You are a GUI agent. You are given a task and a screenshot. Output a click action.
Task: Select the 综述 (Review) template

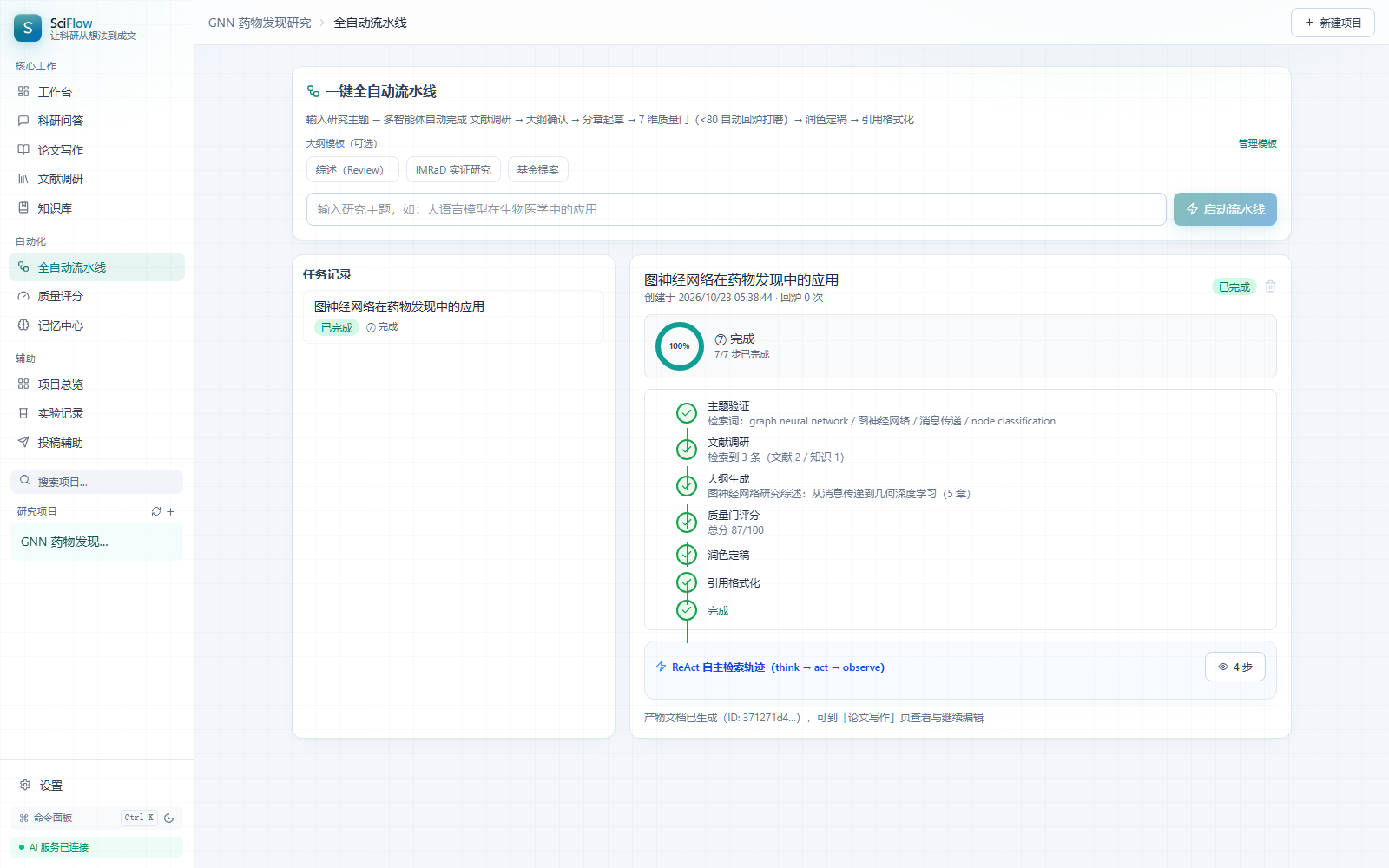click(352, 169)
